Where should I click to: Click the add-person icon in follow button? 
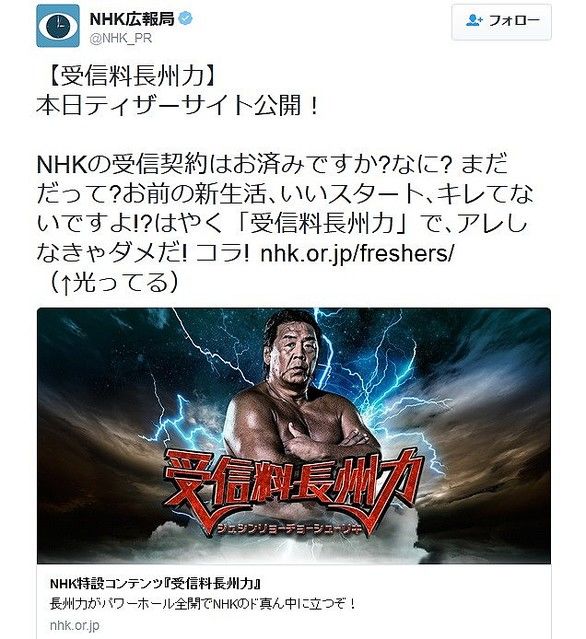474,20
